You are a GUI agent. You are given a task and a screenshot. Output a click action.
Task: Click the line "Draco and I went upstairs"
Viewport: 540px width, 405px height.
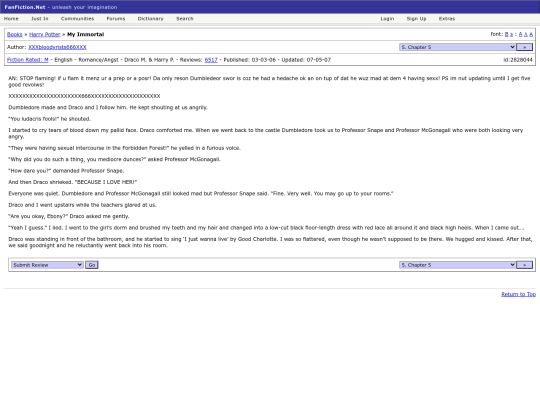click(x=82, y=205)
